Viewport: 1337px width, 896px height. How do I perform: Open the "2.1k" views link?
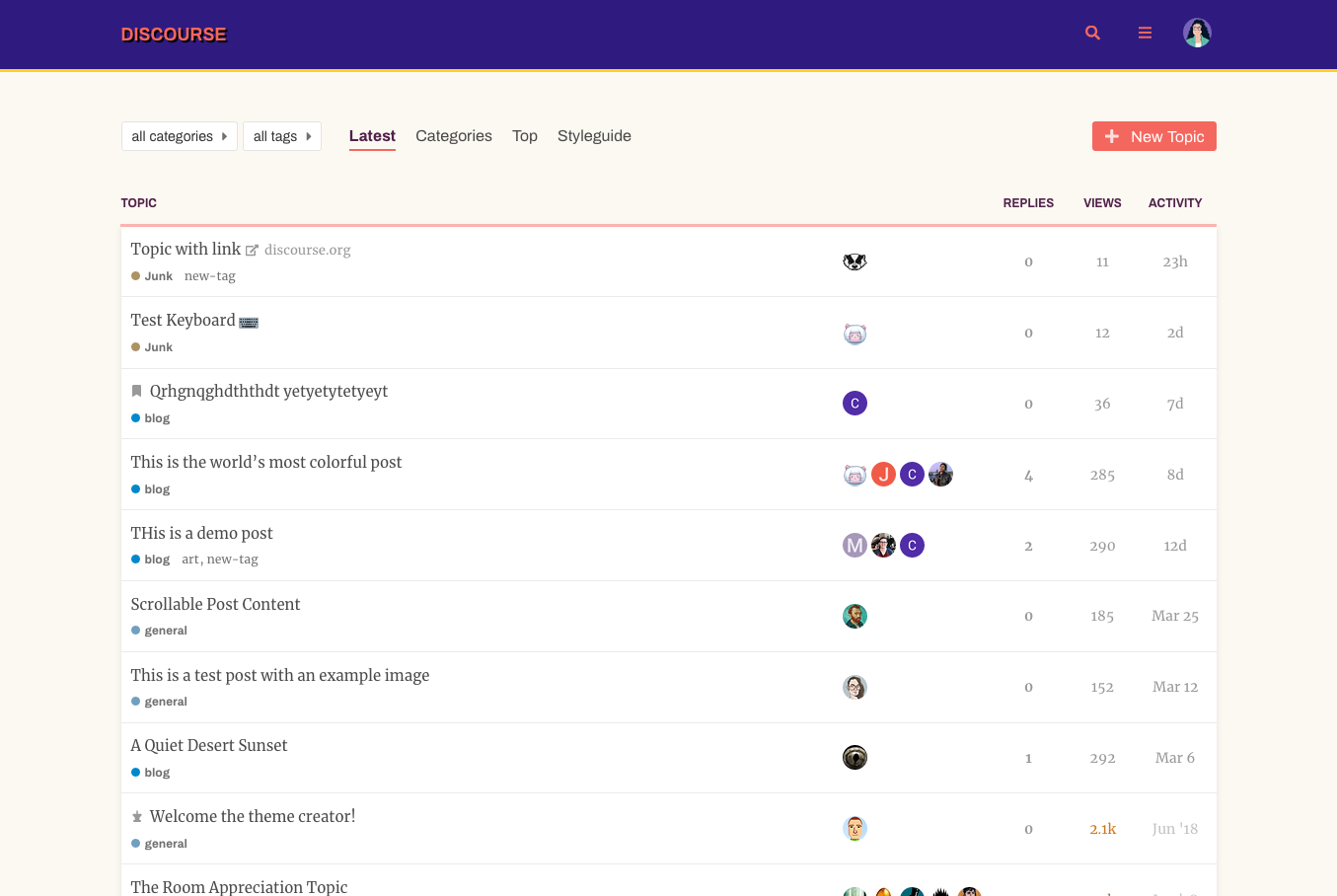pos(1102,829)
